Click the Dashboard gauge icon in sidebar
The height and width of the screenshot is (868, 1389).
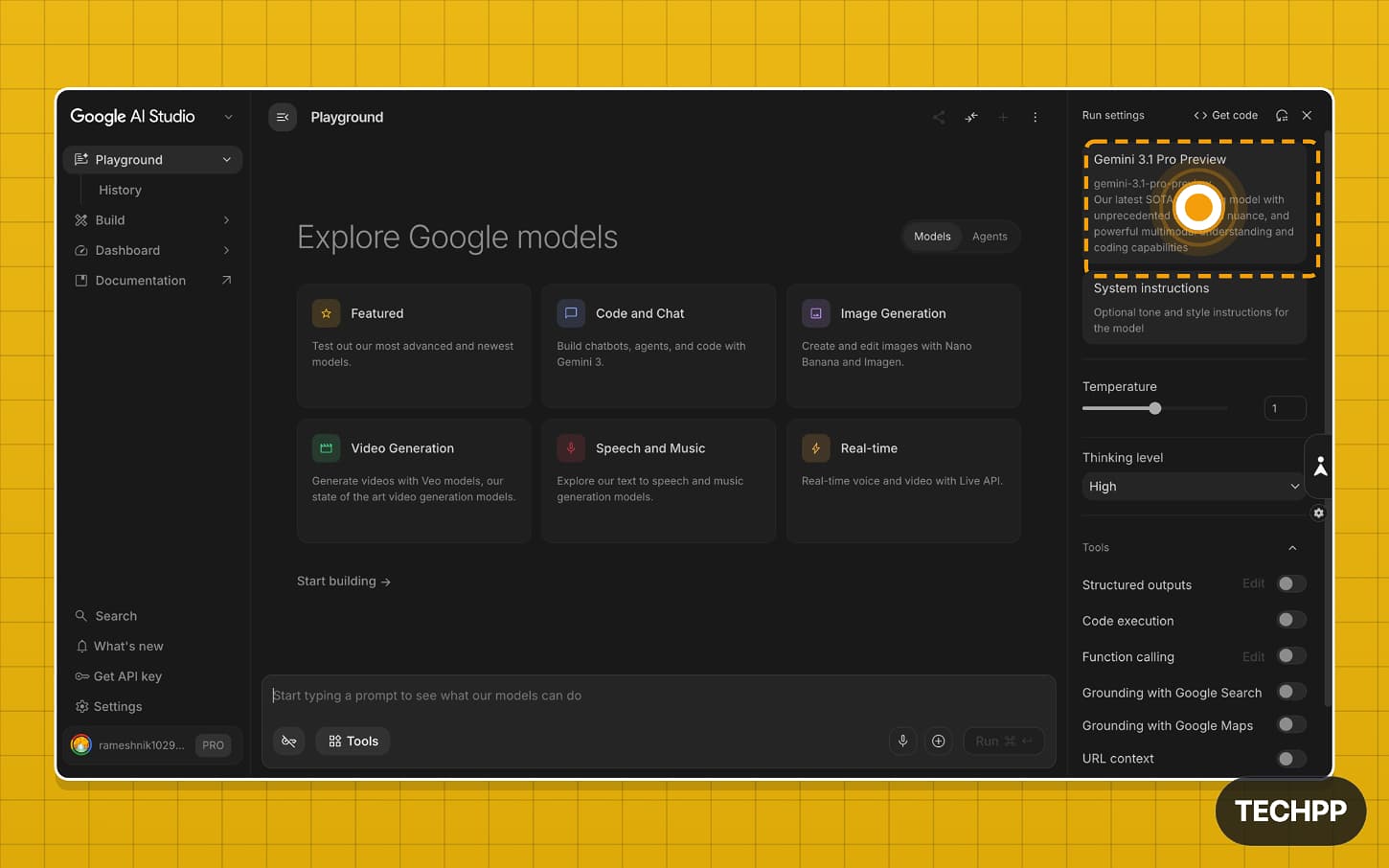[81, 250]
